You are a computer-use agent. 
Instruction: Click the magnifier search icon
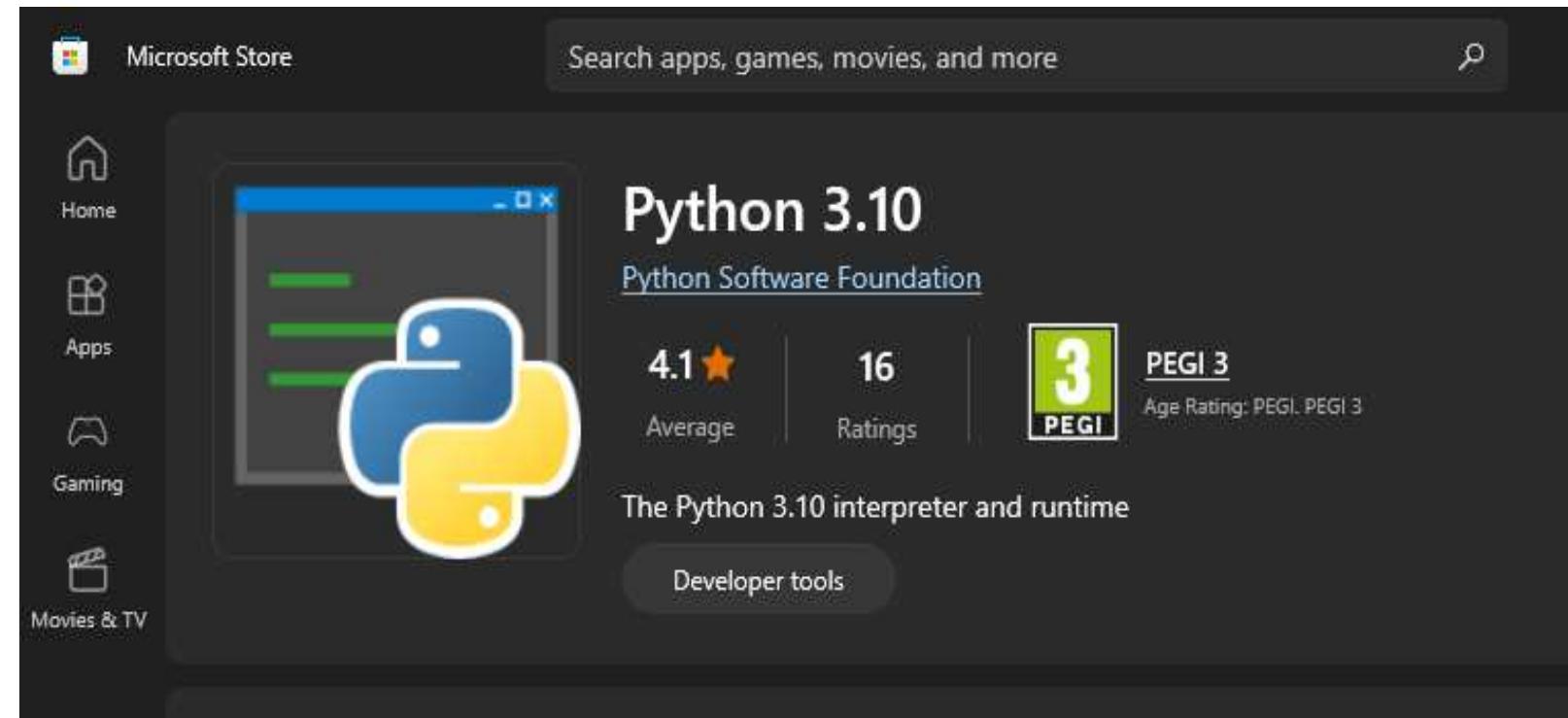pos(1471,57)
